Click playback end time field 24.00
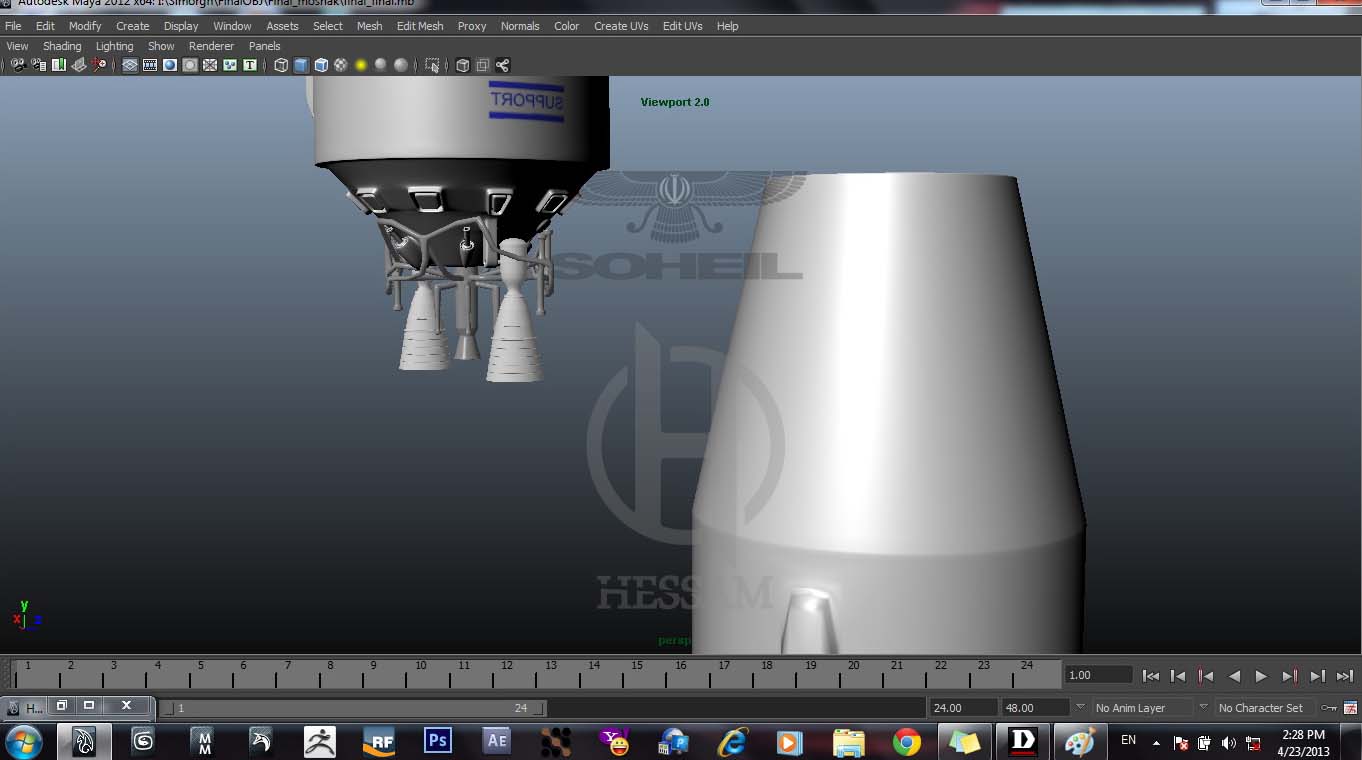 click(963, 707)
